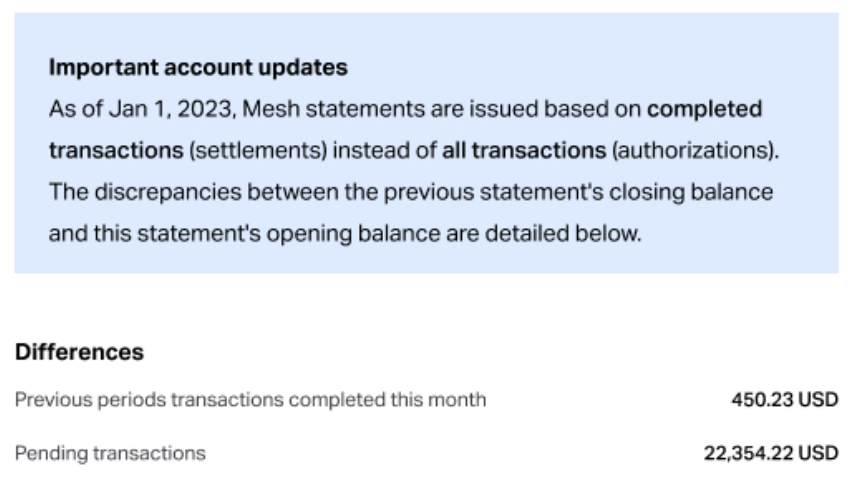This screenshot has width=854, height=494.
Task: Select the Pending transactions row label
Action: pyautogui.click(x=111, y=453)
